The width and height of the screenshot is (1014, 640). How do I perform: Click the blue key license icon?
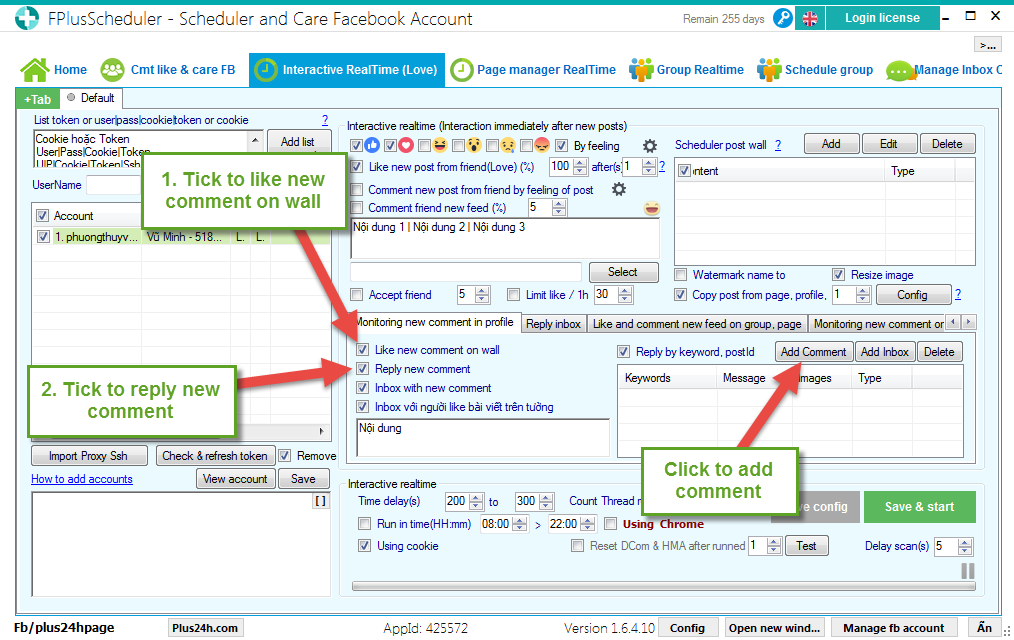point(782,18)
